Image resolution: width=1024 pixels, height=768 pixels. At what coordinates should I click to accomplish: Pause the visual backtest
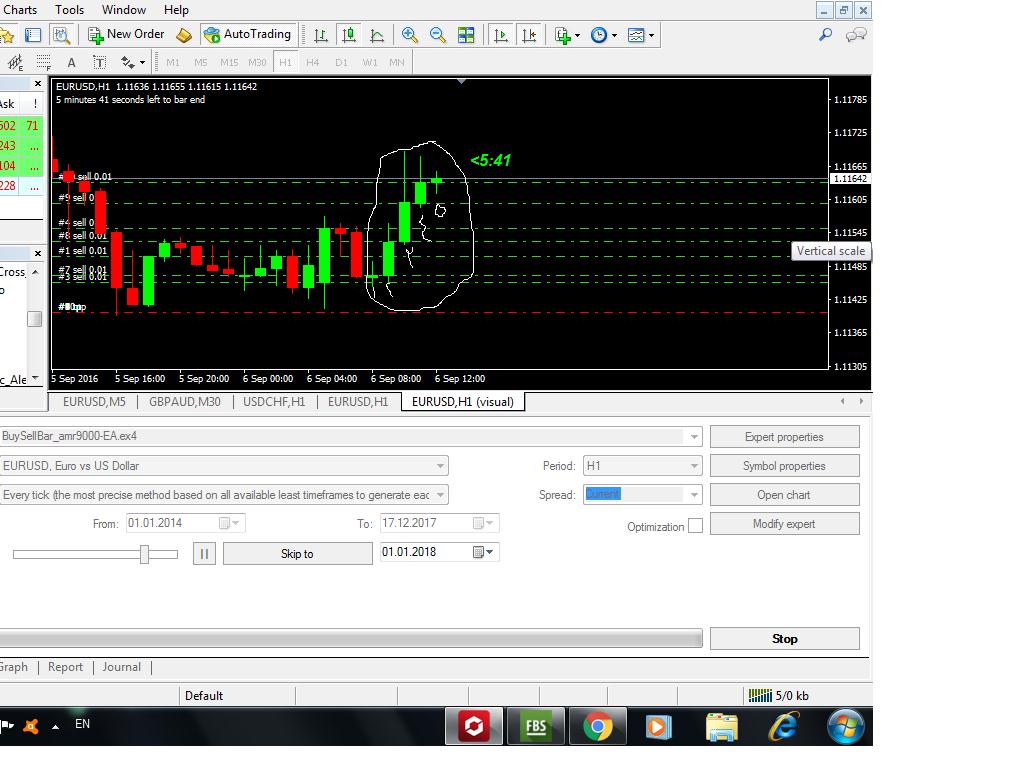tap(204, 554)
